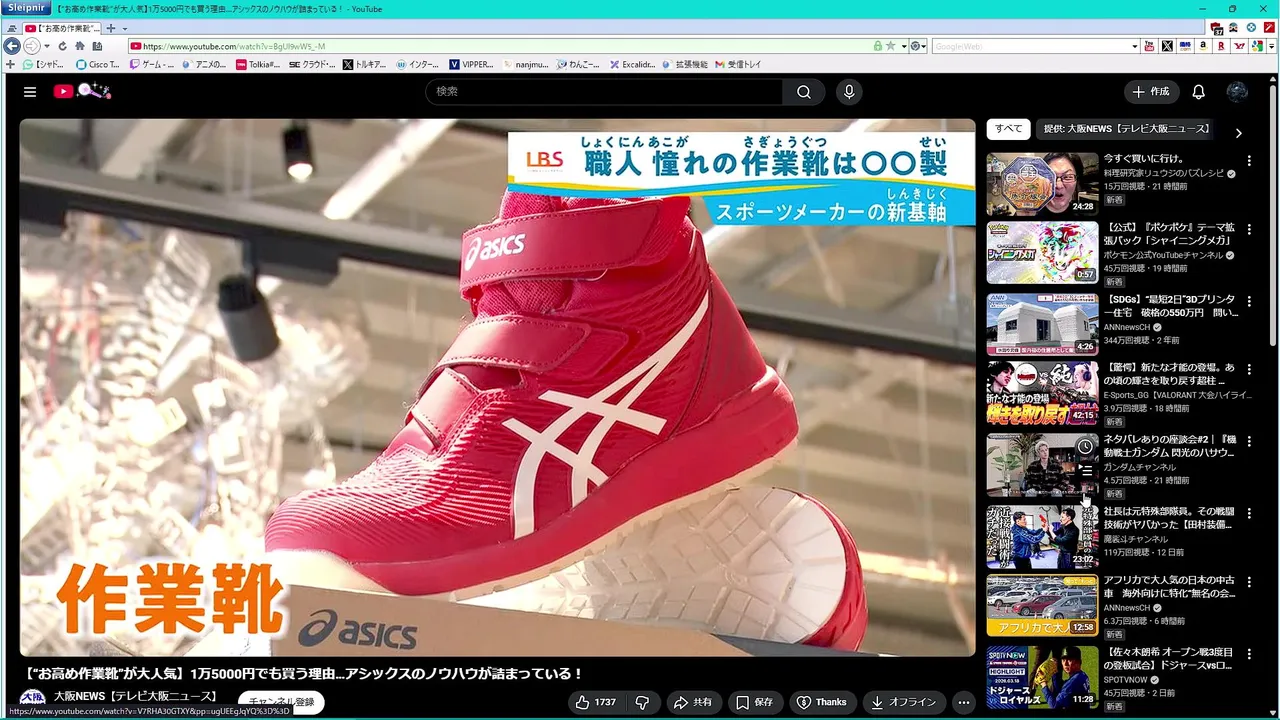Screen dimensions: 1280x720
Task: Click the YouTube search magnifier button
Action: 804,92
